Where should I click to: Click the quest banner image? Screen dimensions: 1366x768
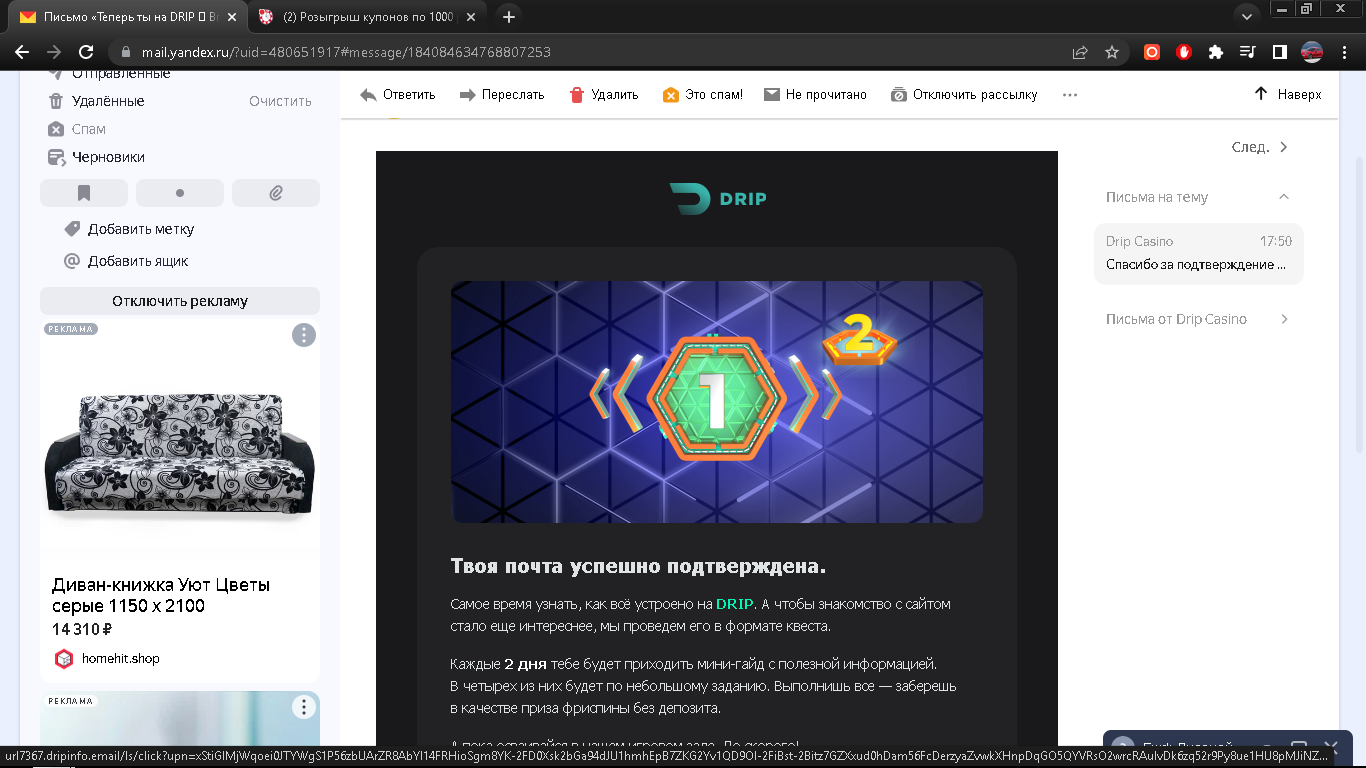pyautogui.click(x=717, y=402)
